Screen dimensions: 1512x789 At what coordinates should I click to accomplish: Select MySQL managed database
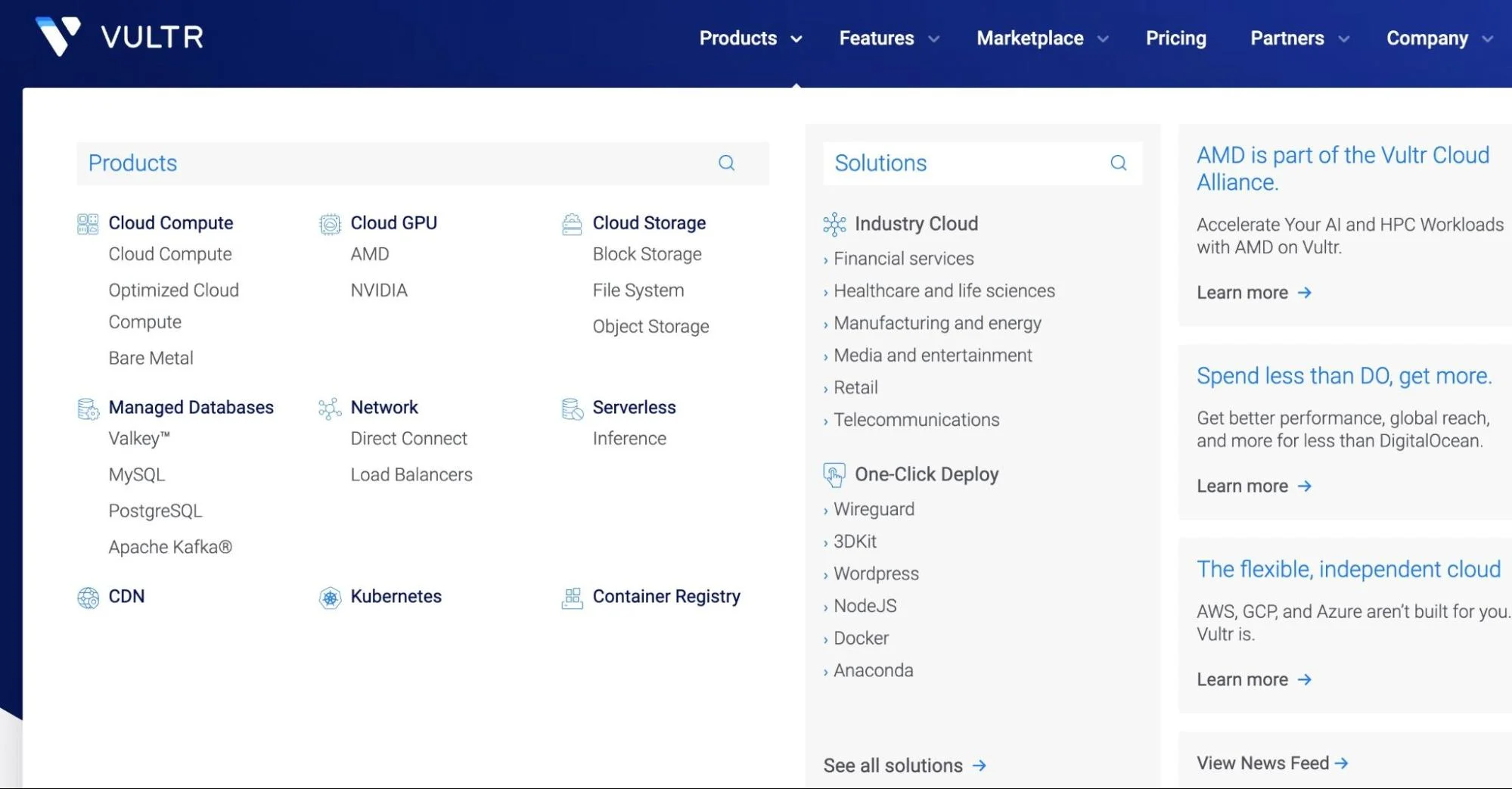[136, 475]
